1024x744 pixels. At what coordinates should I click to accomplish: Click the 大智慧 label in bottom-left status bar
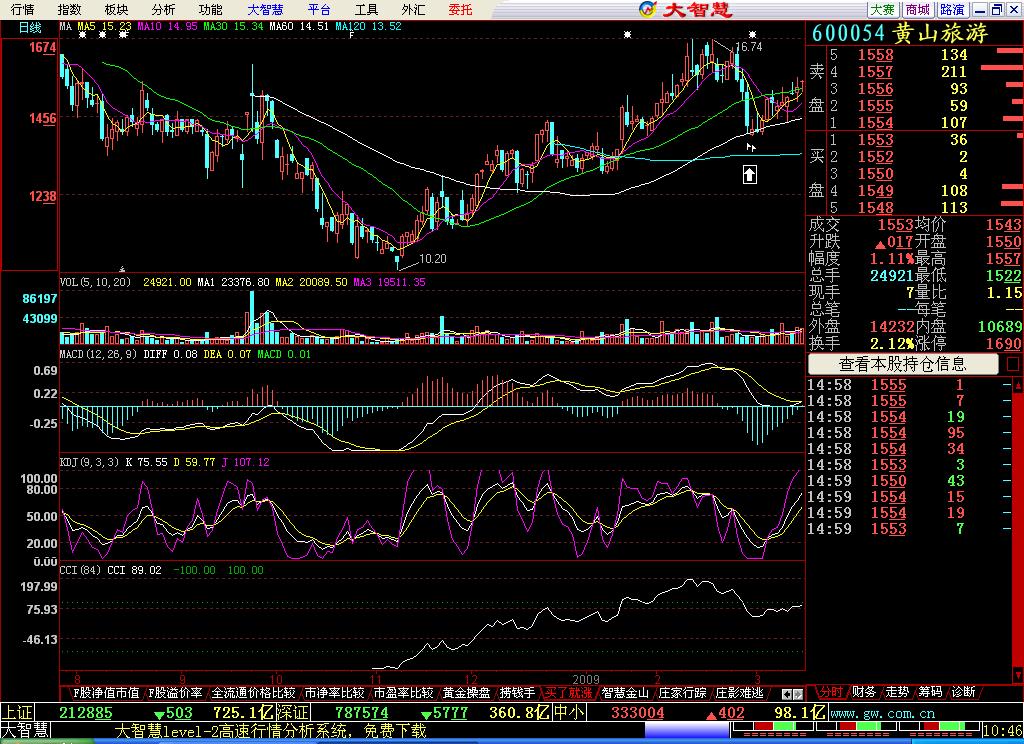pyautogui.click(x=25, y=731)
